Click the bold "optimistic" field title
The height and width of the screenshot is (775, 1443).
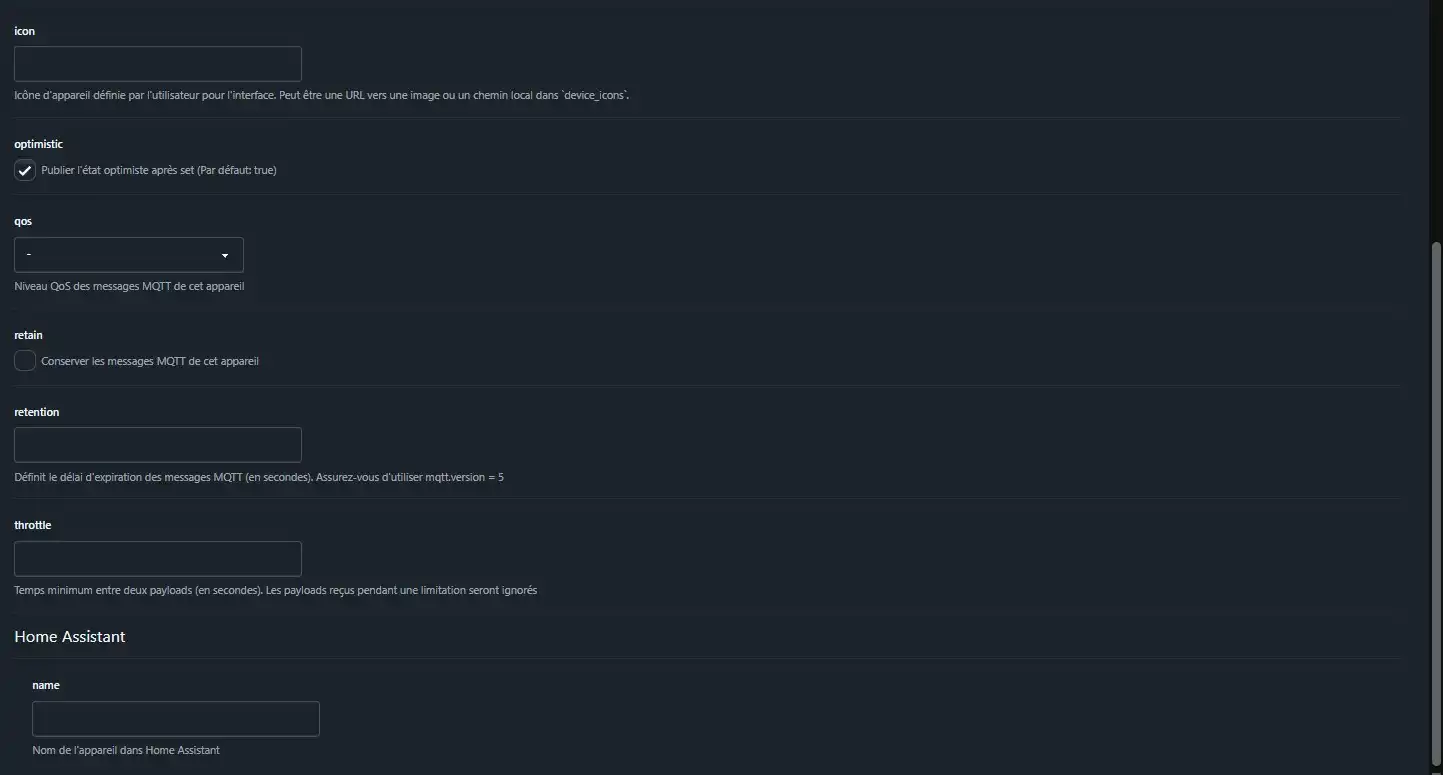click(x=39, y=144)
